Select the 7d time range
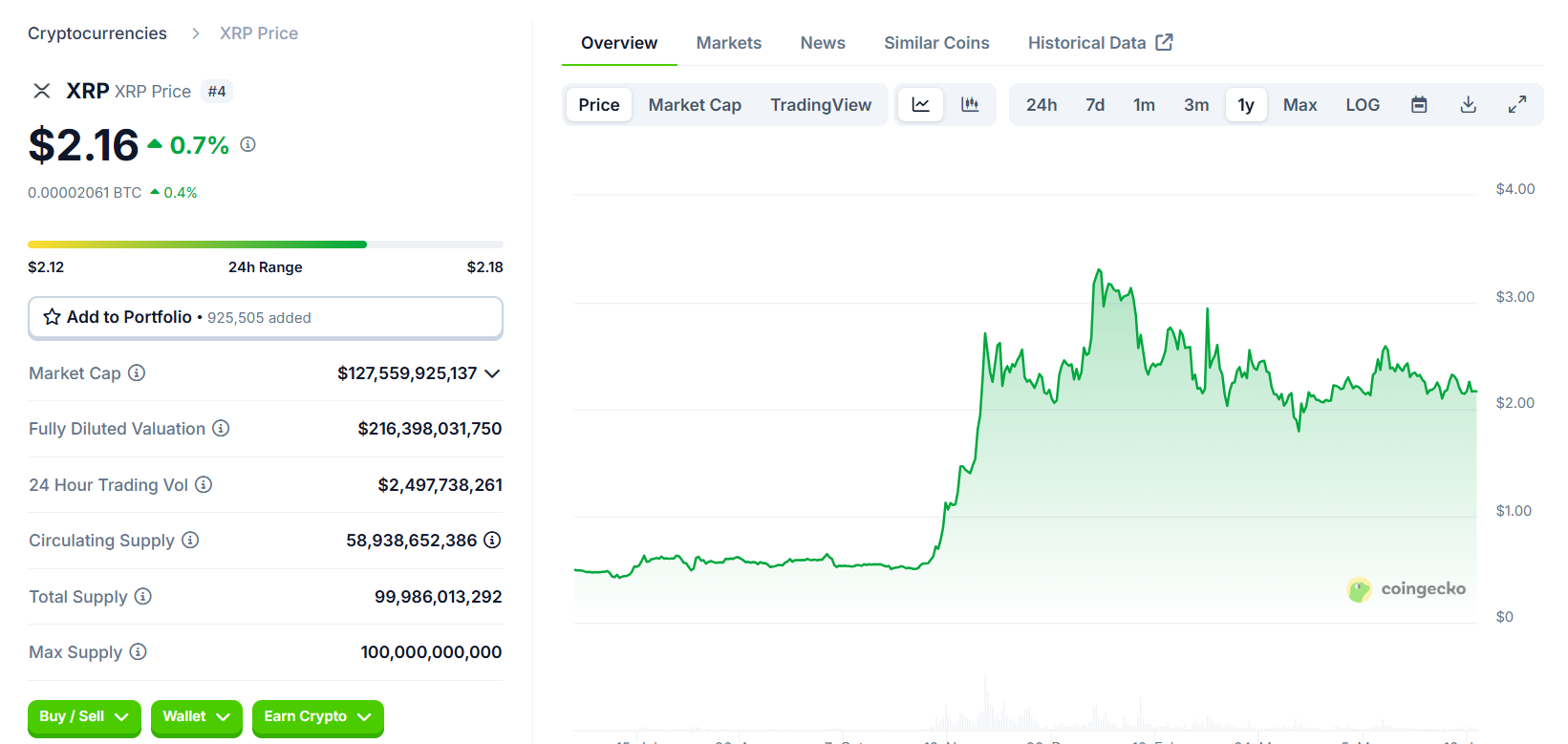 click(x=1095, y=105)
